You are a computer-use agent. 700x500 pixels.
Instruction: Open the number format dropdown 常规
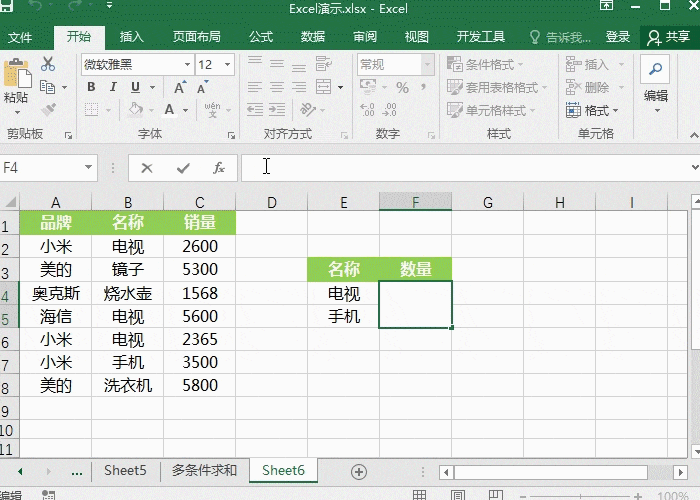coord(427,65)
